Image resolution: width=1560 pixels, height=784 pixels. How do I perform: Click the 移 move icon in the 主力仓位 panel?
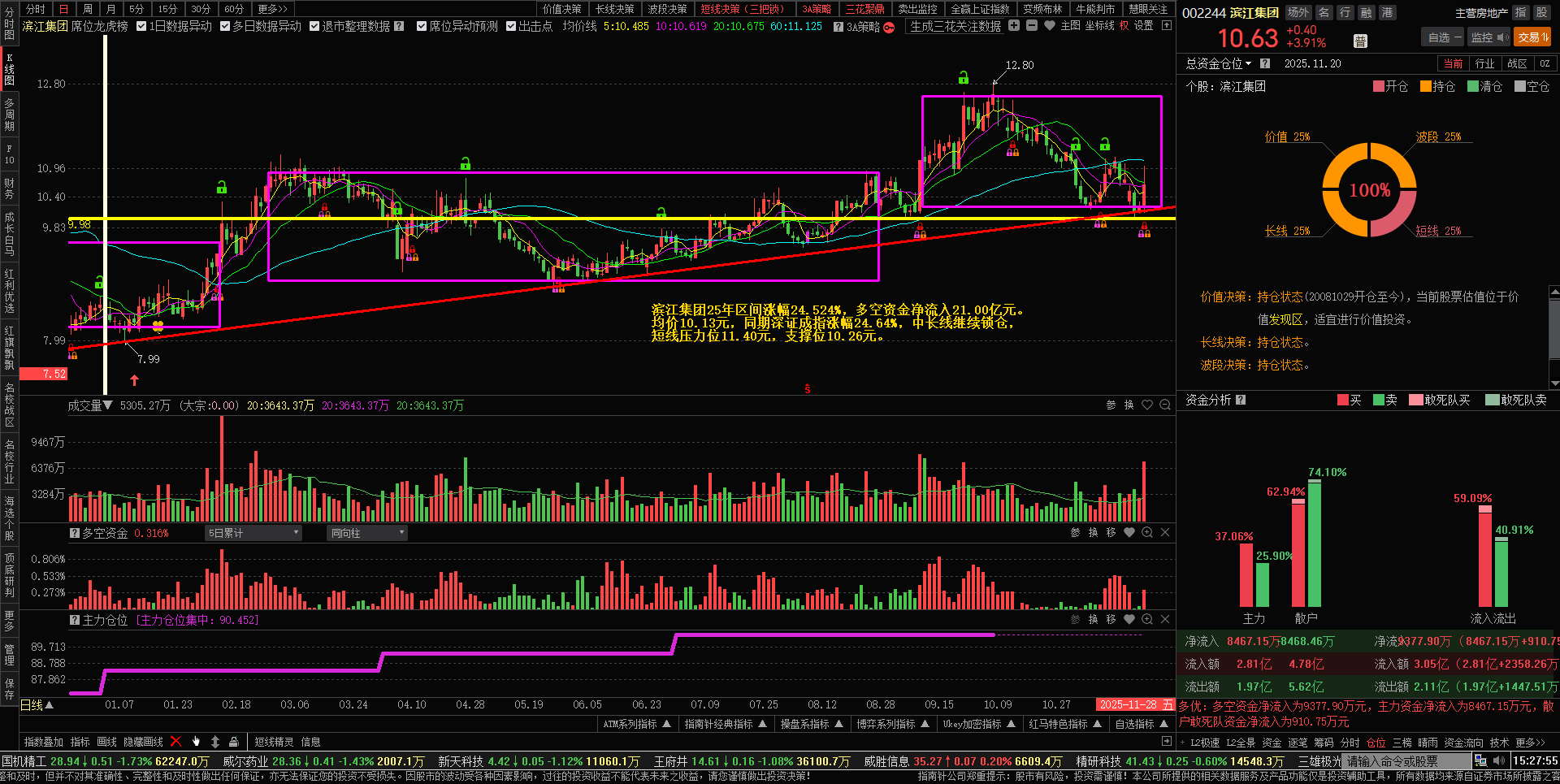pyautogui.click(x=1111, y=619)
